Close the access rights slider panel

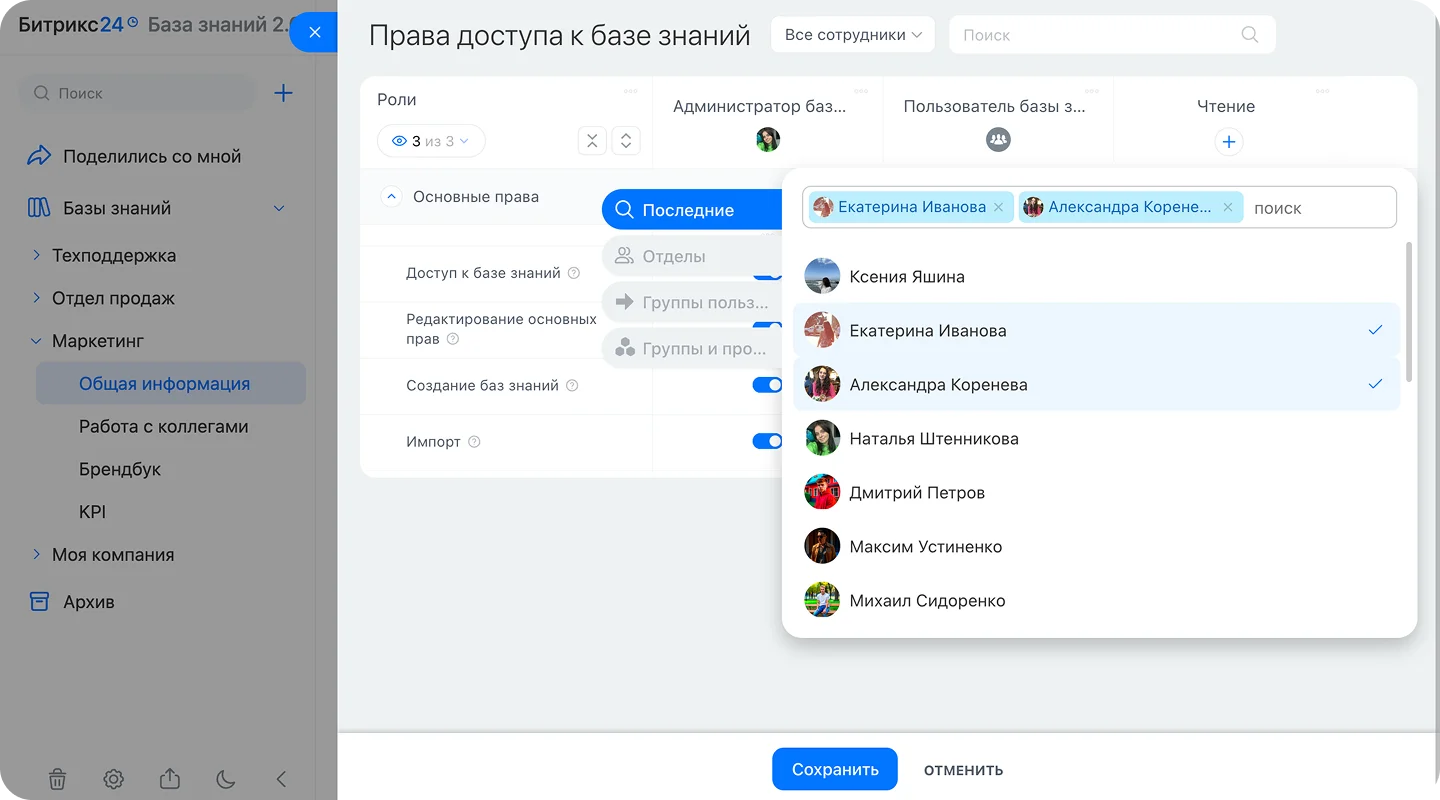[314, 33]
